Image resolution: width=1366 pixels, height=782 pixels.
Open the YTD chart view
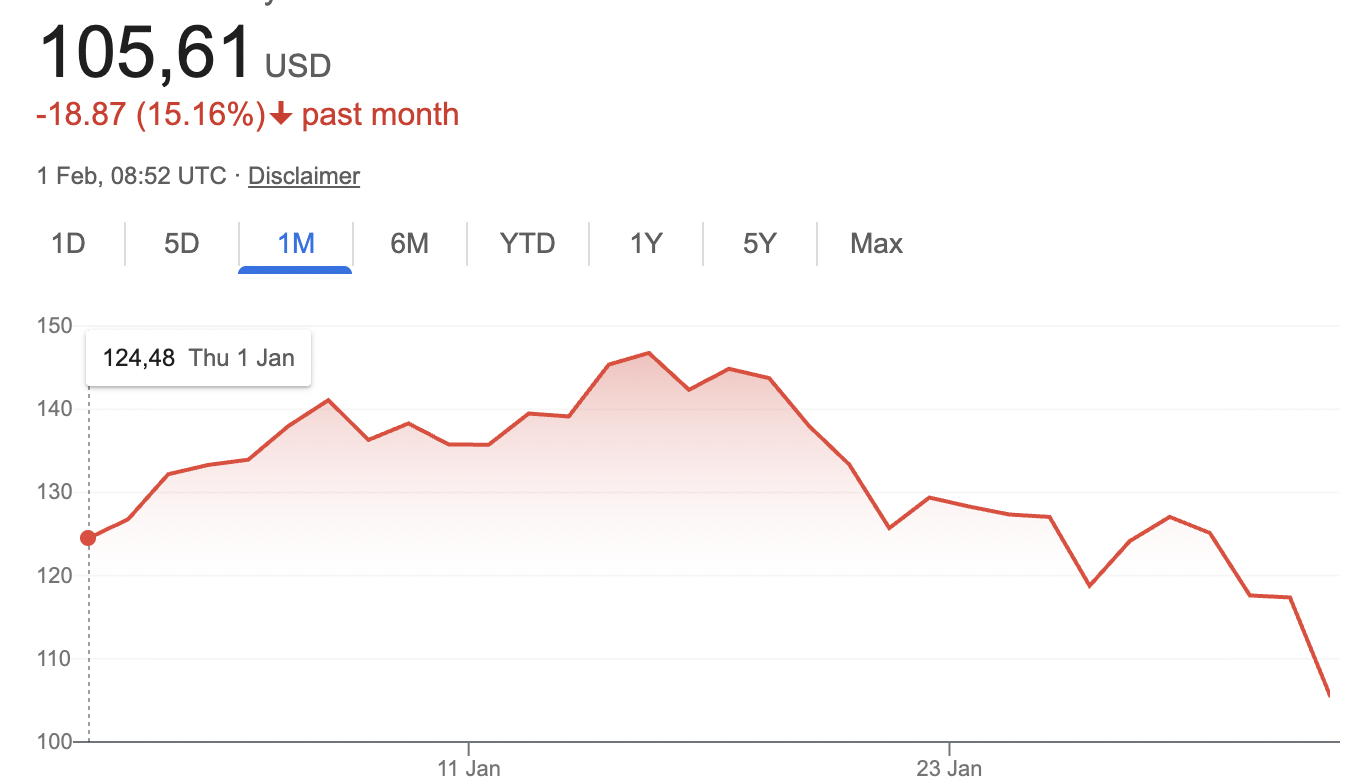click(x=527, y=244)
